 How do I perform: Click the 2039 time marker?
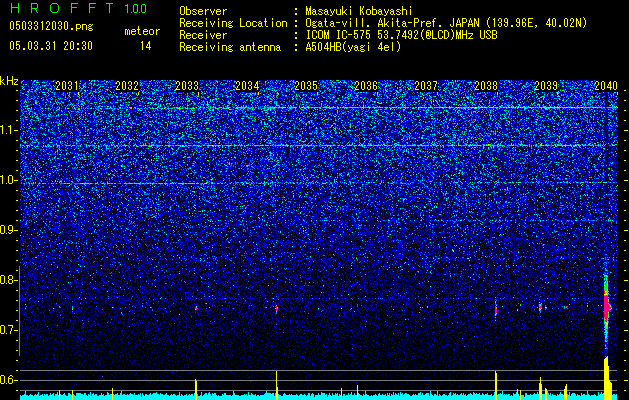546,86
